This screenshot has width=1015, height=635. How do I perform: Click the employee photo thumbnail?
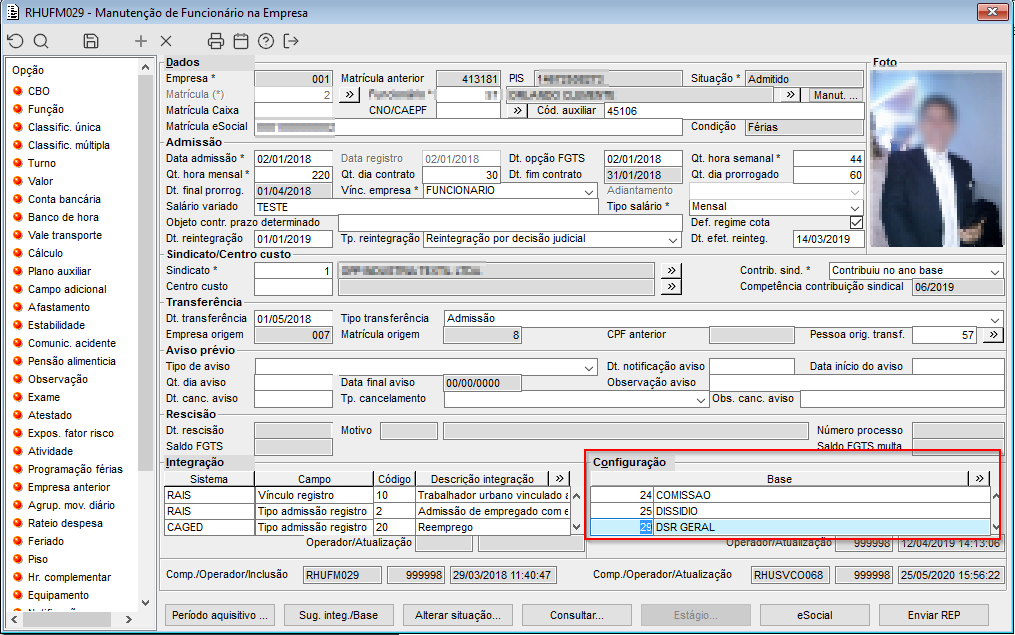tap(936, 159)
